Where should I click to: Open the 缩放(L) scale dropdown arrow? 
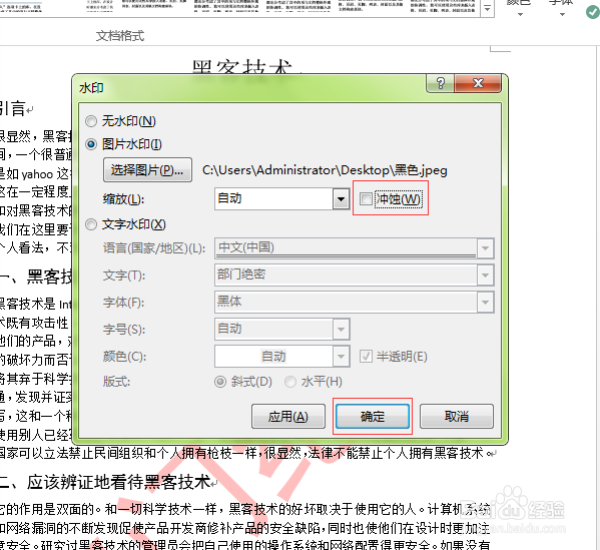point(341,199)
